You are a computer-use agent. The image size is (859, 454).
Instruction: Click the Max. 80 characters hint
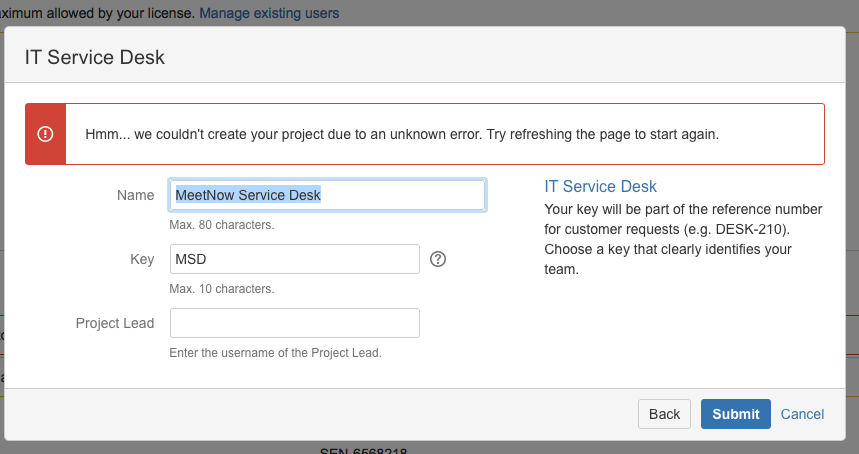[221, 224]
